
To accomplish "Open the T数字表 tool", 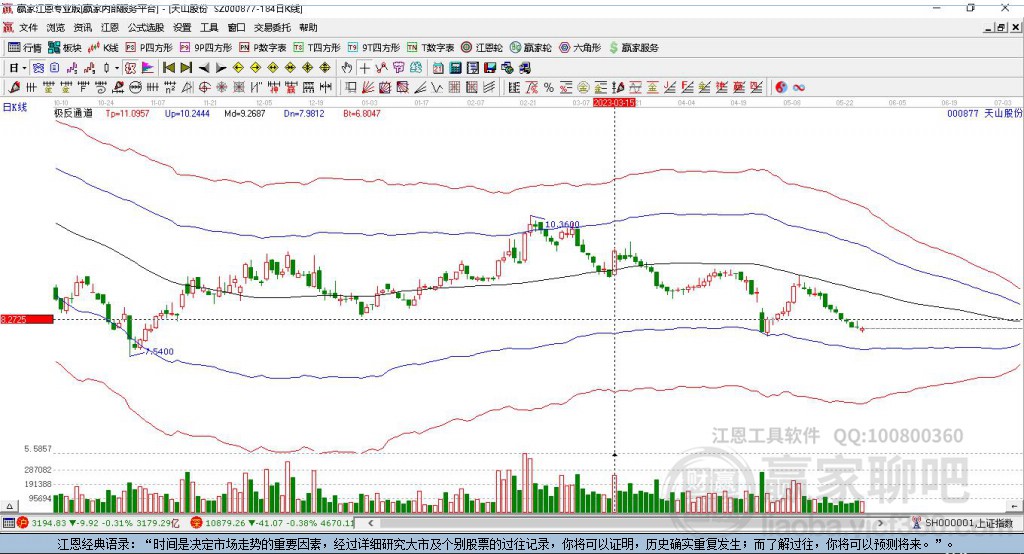I will pos(430,48).
